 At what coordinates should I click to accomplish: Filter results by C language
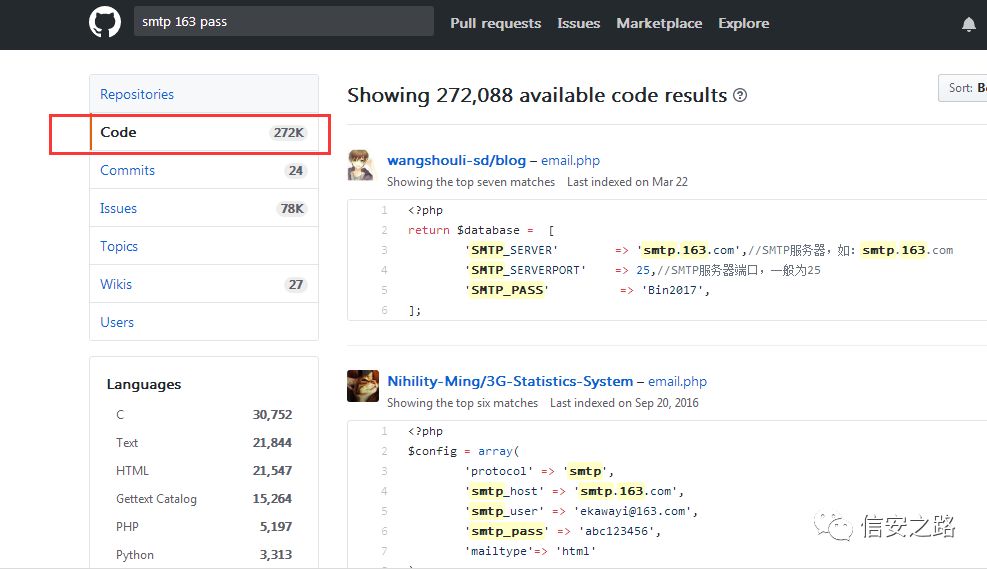204,415
